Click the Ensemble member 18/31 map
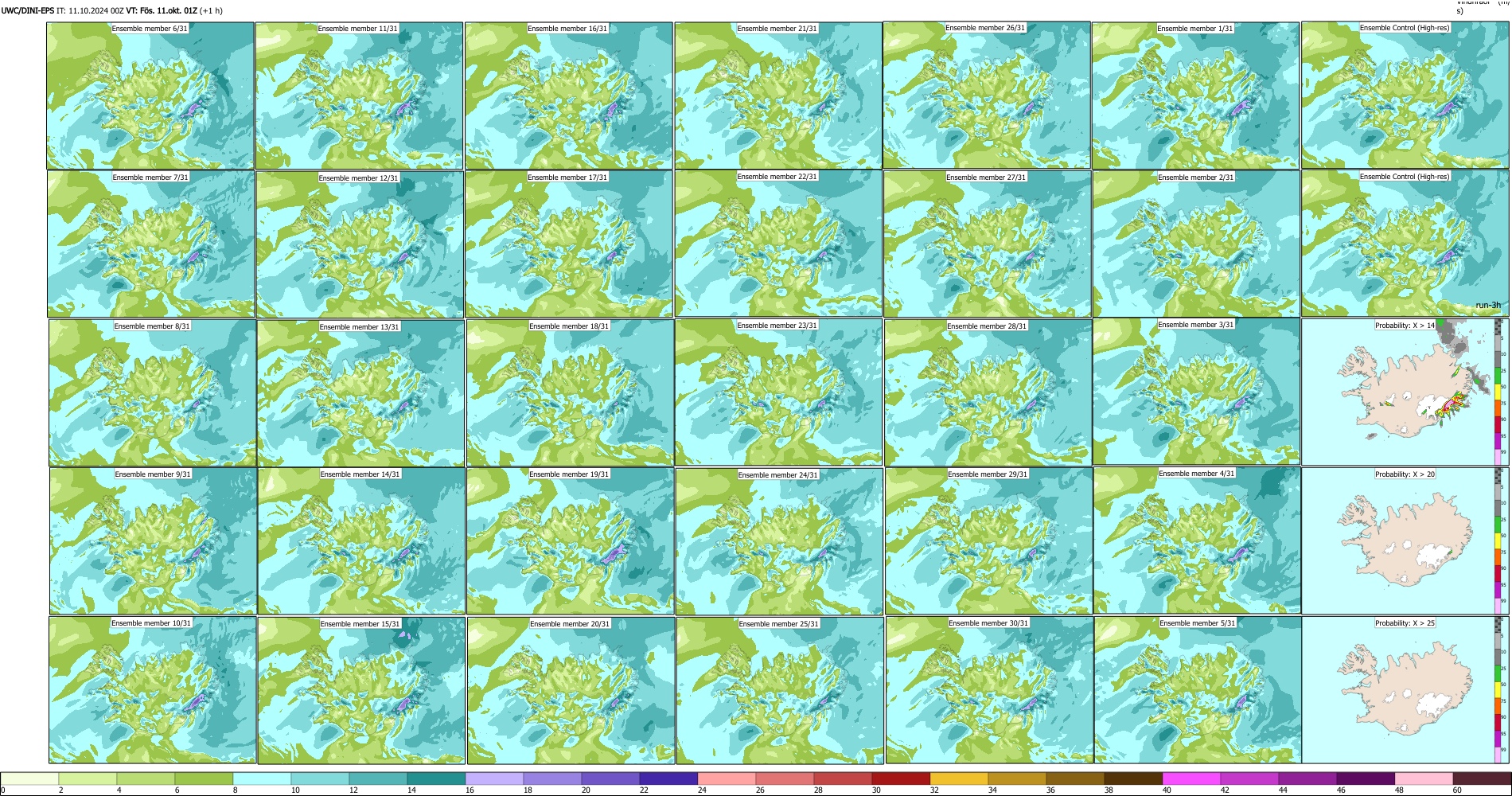Viewport: 1512px width, 796px height. (570, 392)
